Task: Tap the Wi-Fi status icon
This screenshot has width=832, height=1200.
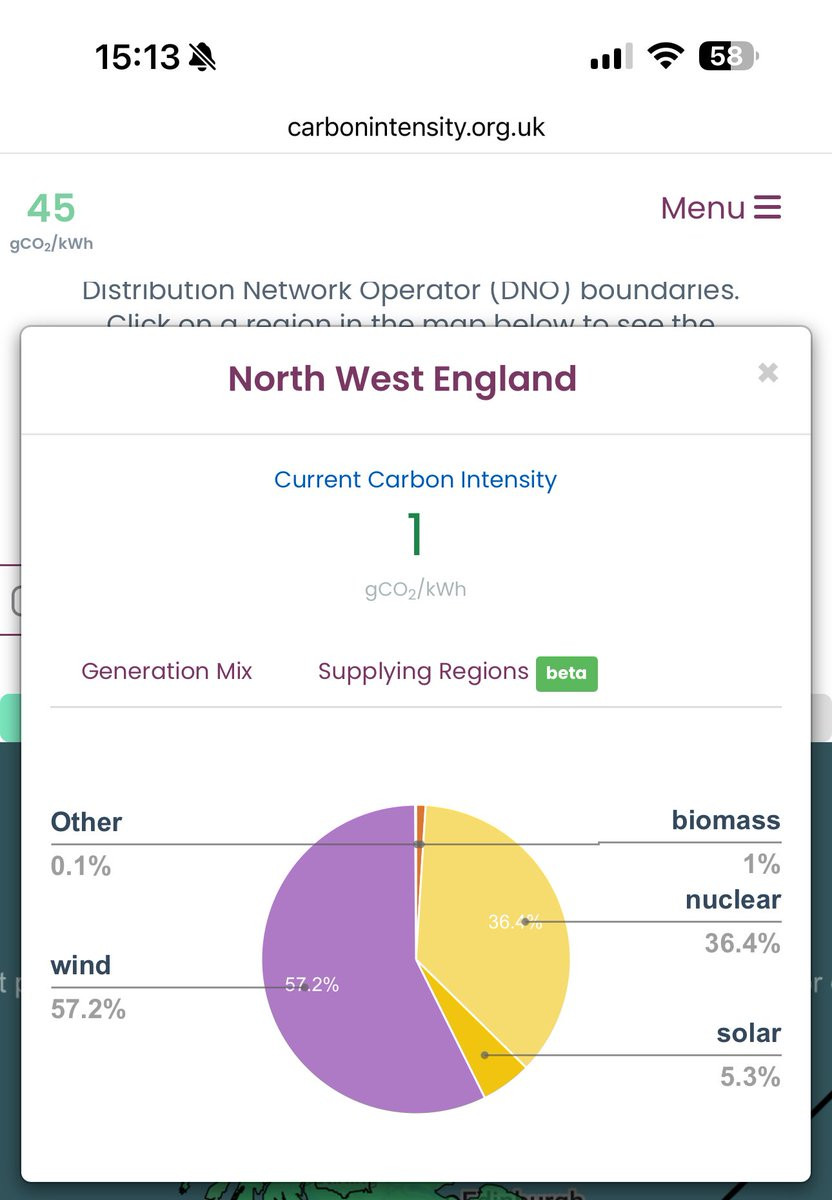Action: tap(665, 57)
